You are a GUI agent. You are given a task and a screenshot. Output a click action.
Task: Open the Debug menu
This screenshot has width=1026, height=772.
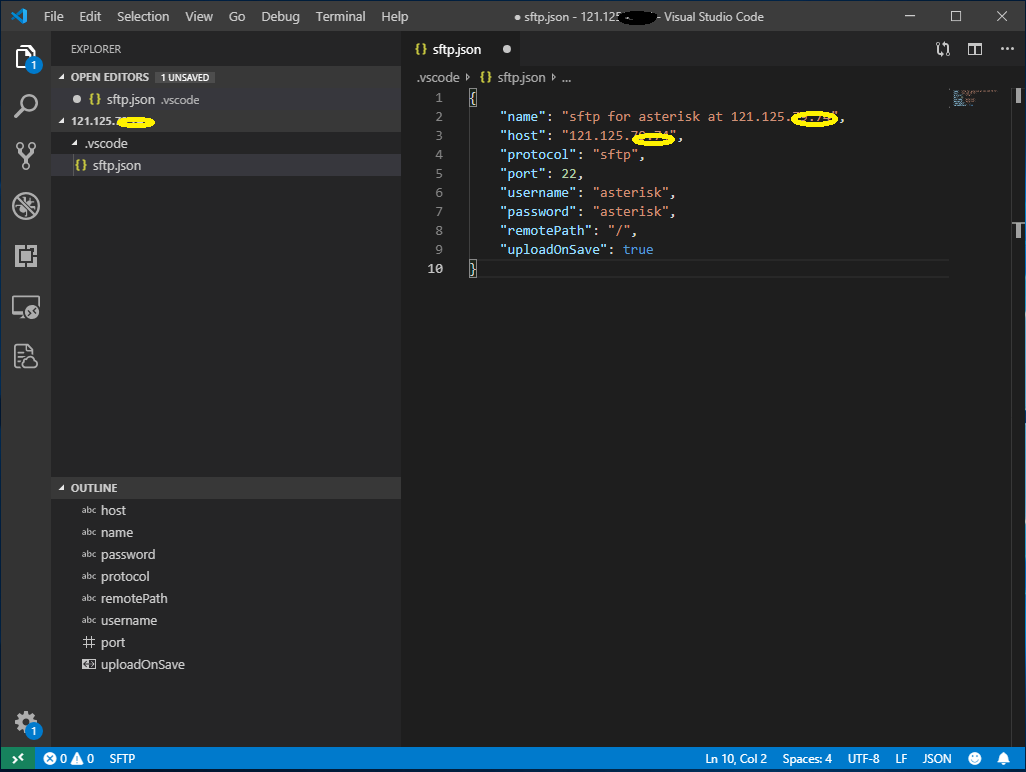click(x=280, y=16)
